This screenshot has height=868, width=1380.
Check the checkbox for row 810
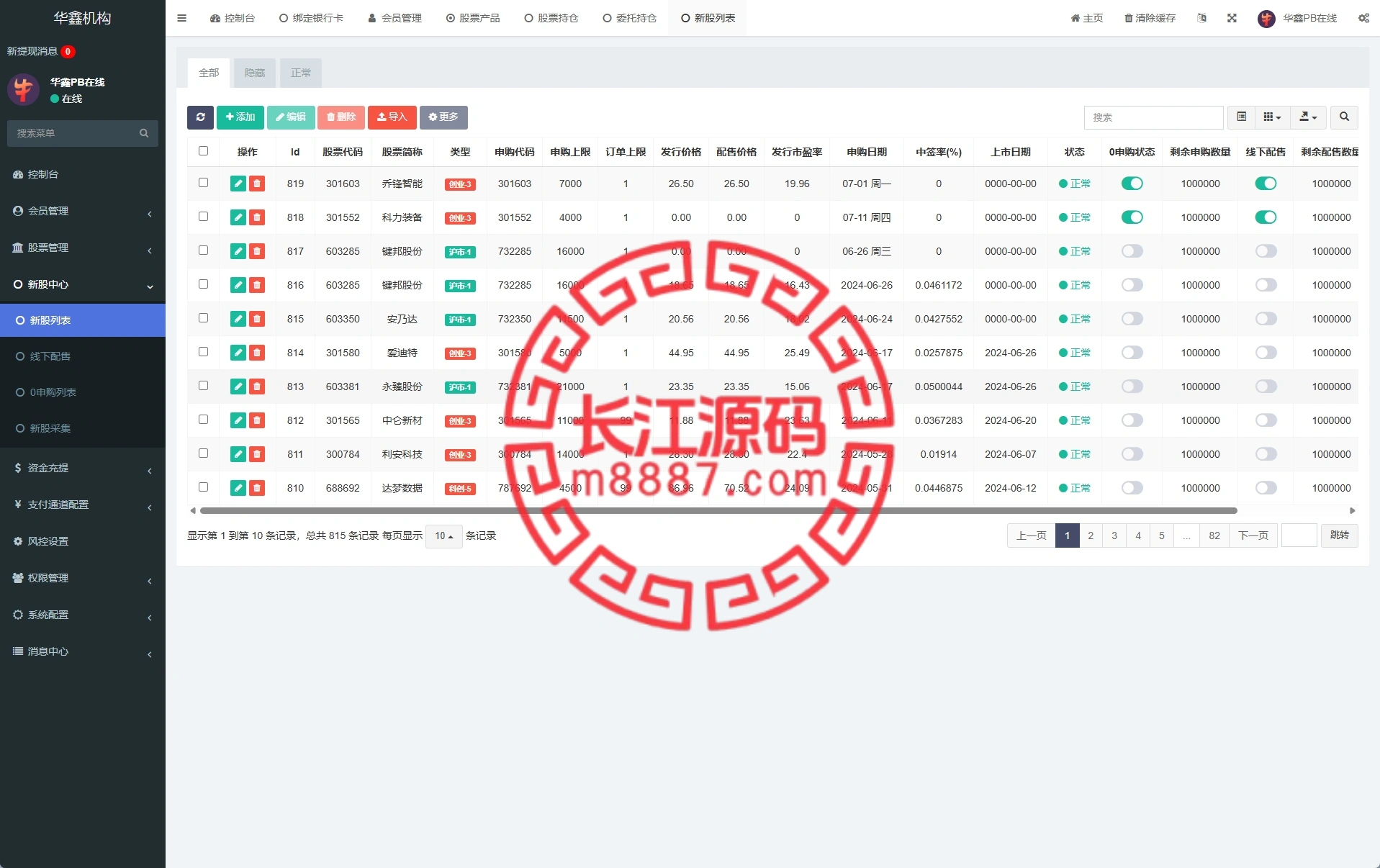(203, 487)
